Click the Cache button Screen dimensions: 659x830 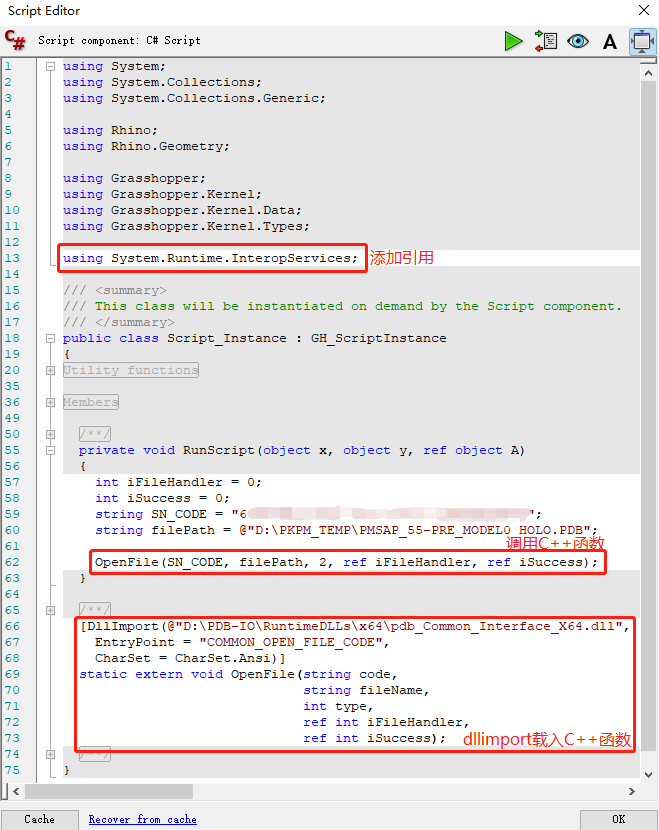(40, 819)
